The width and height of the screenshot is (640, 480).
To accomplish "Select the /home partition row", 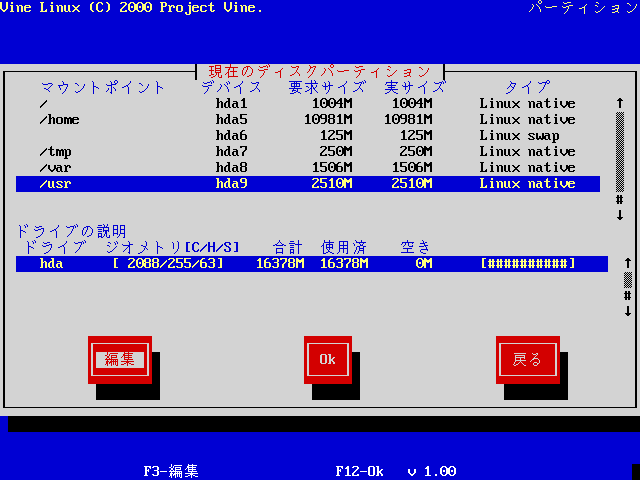I will (x=308, y=120).
